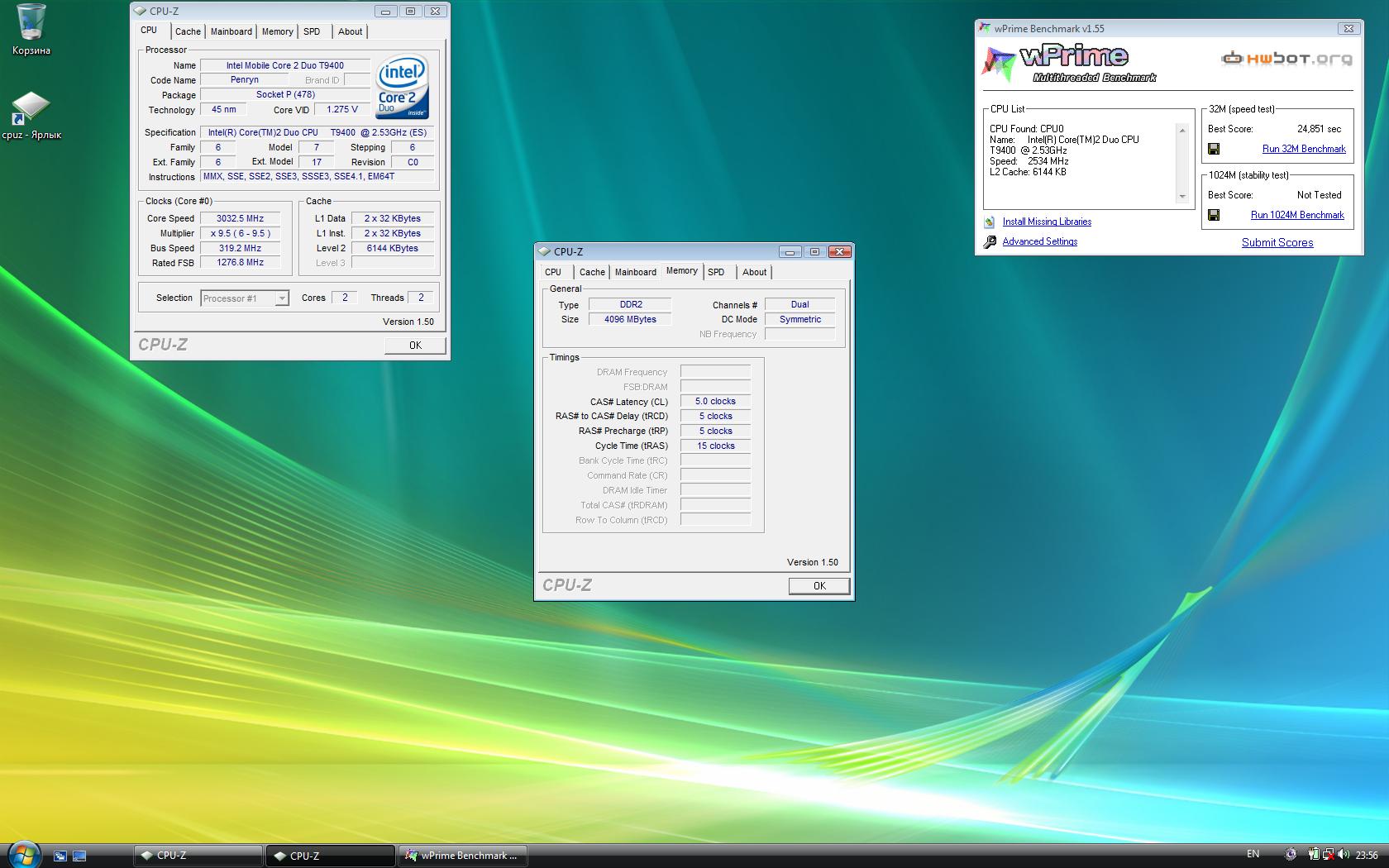Viewport: 1389px width, 868px height.
Task: Open the SPD tab in the left CPU-Z window
Action: tap(312, 31)
